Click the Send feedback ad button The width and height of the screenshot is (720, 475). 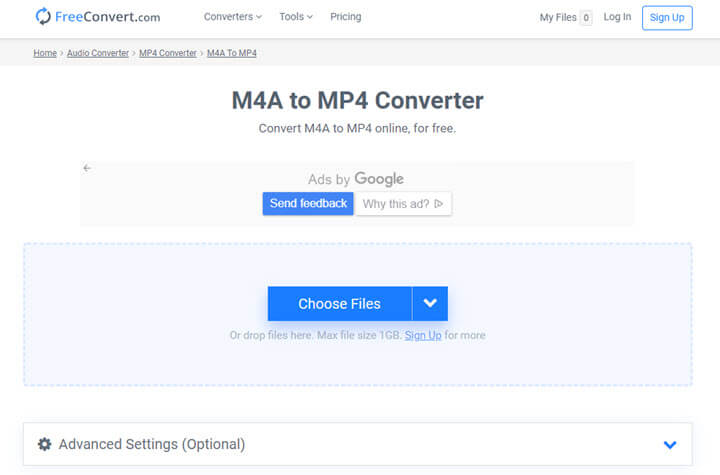(308, 204)
